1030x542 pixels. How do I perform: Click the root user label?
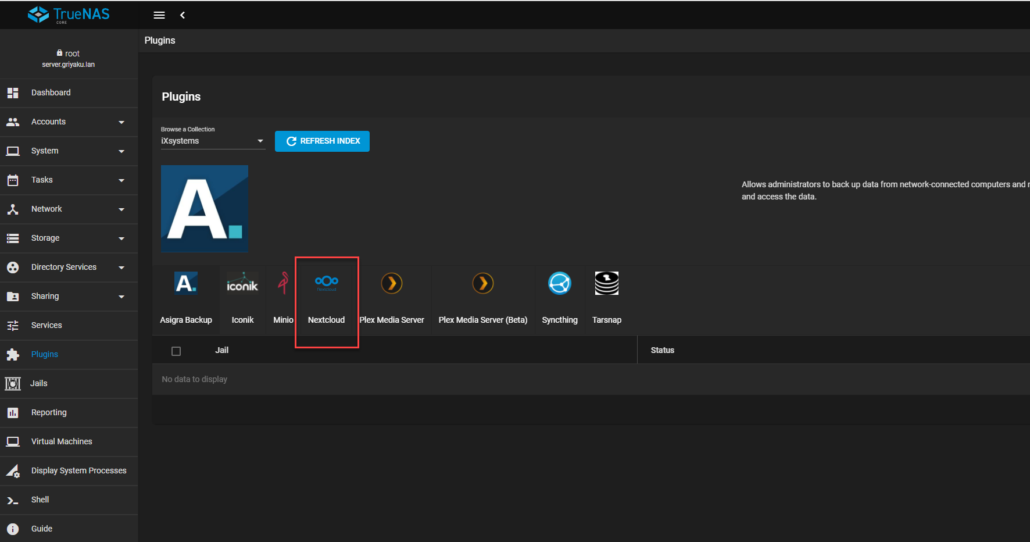[x=68, y=53]
